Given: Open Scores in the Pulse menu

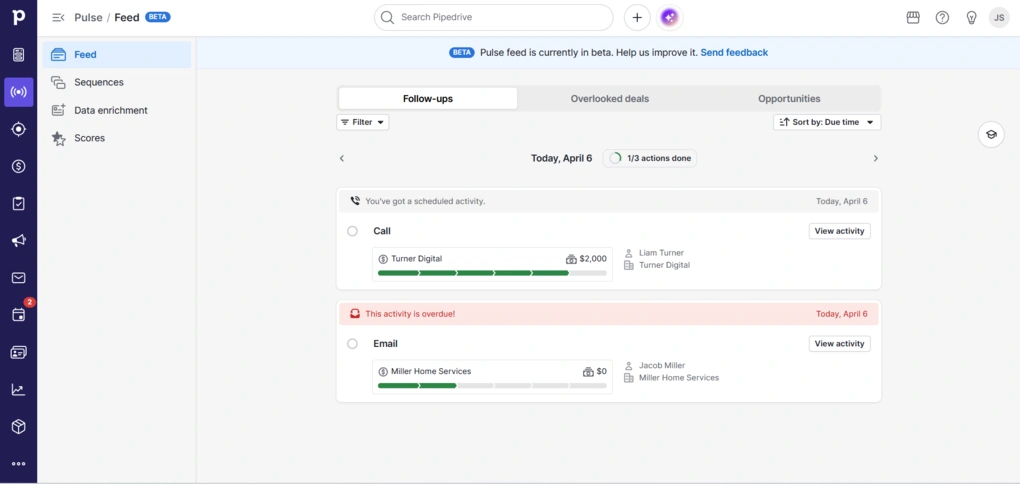Looking at the screenshot, I should (117, 138).
